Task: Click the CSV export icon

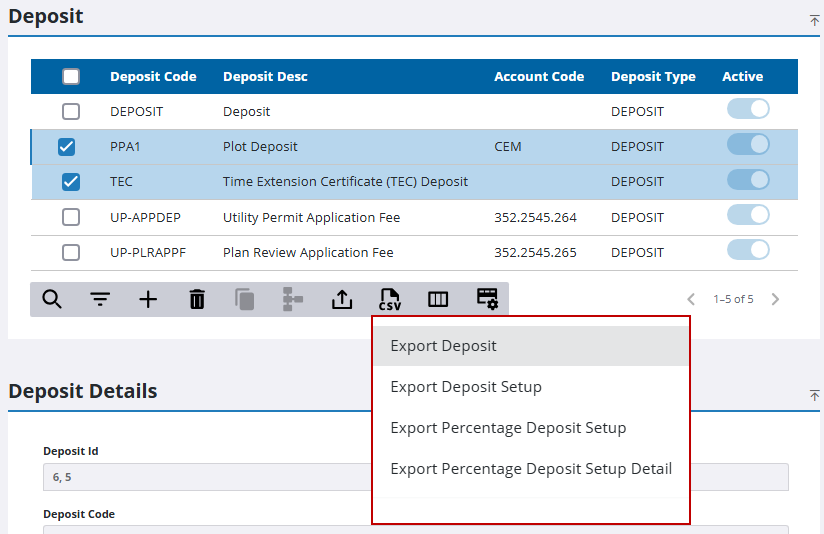Action: point(390,299)
